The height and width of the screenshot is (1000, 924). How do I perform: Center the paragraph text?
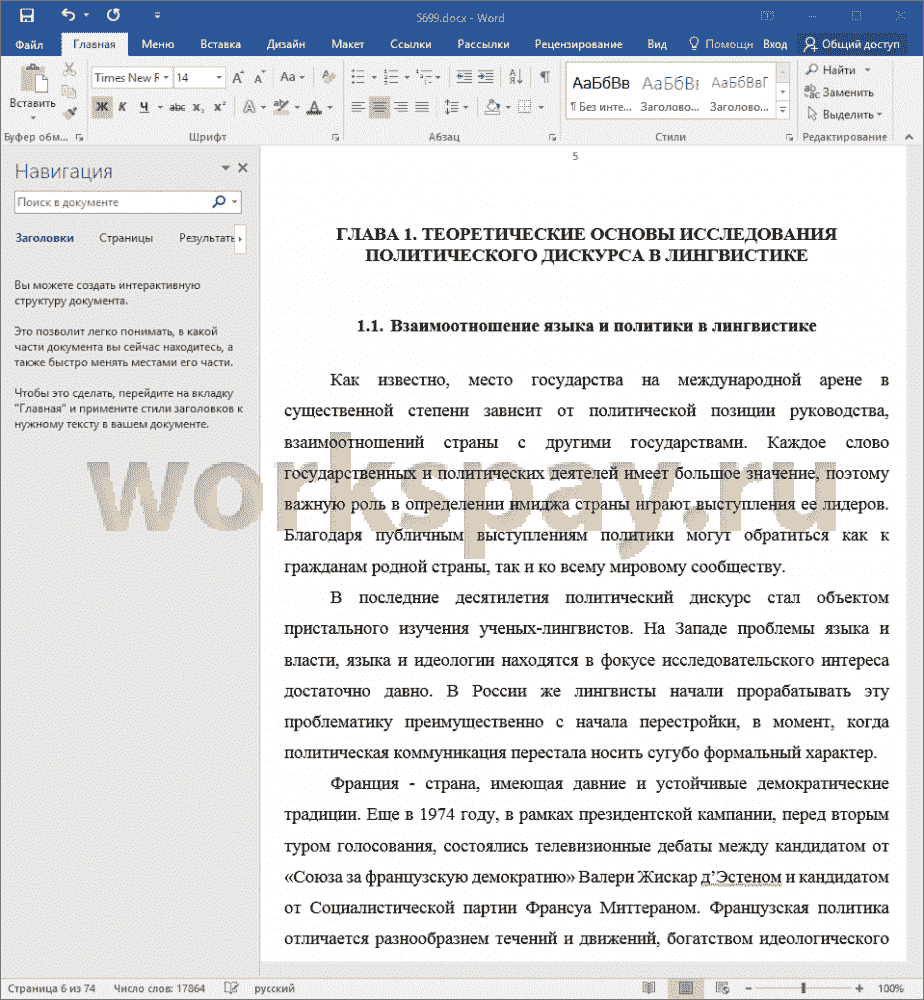click(x=379, y=107)
